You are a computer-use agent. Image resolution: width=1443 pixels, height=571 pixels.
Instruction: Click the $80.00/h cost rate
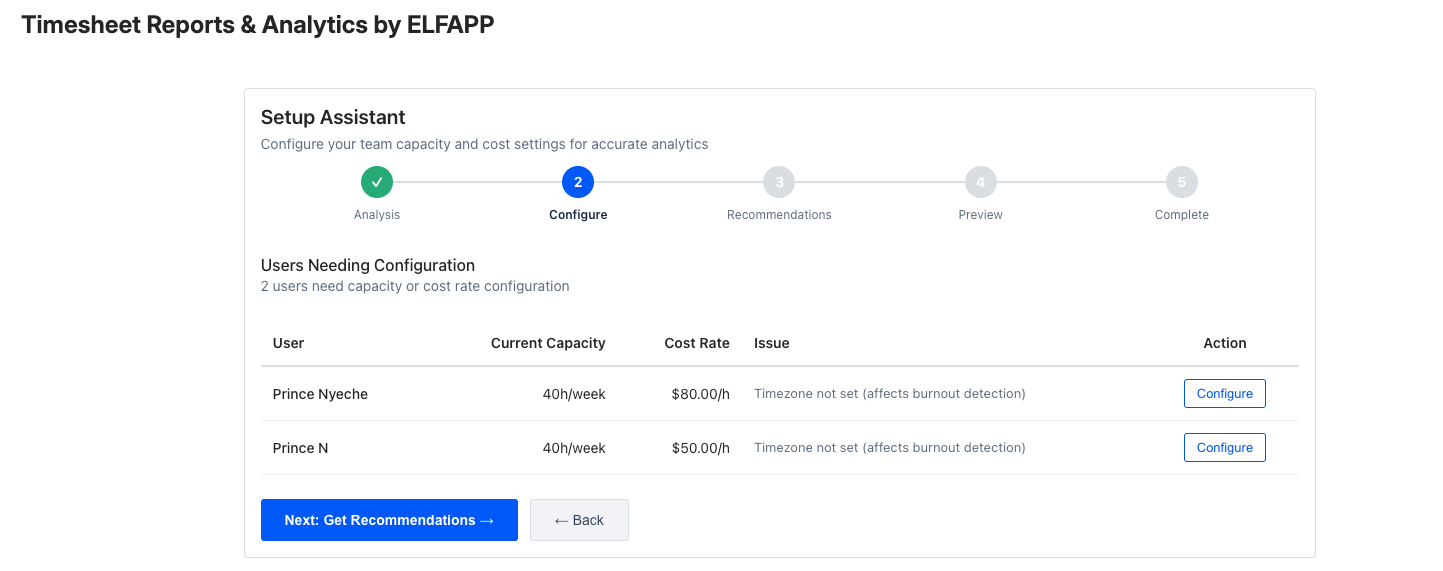point(701,394)
